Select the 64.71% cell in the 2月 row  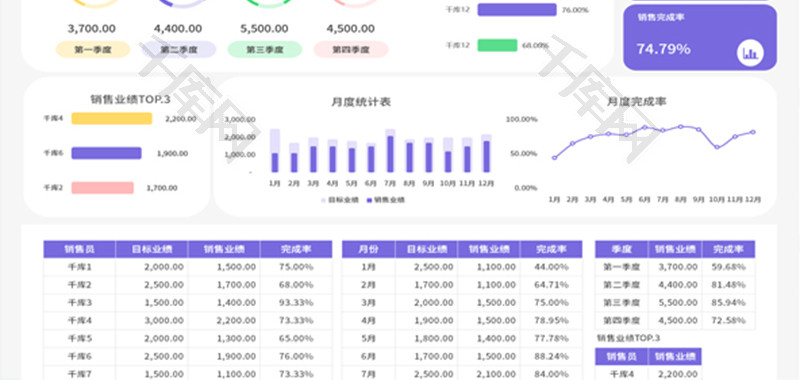551,285
